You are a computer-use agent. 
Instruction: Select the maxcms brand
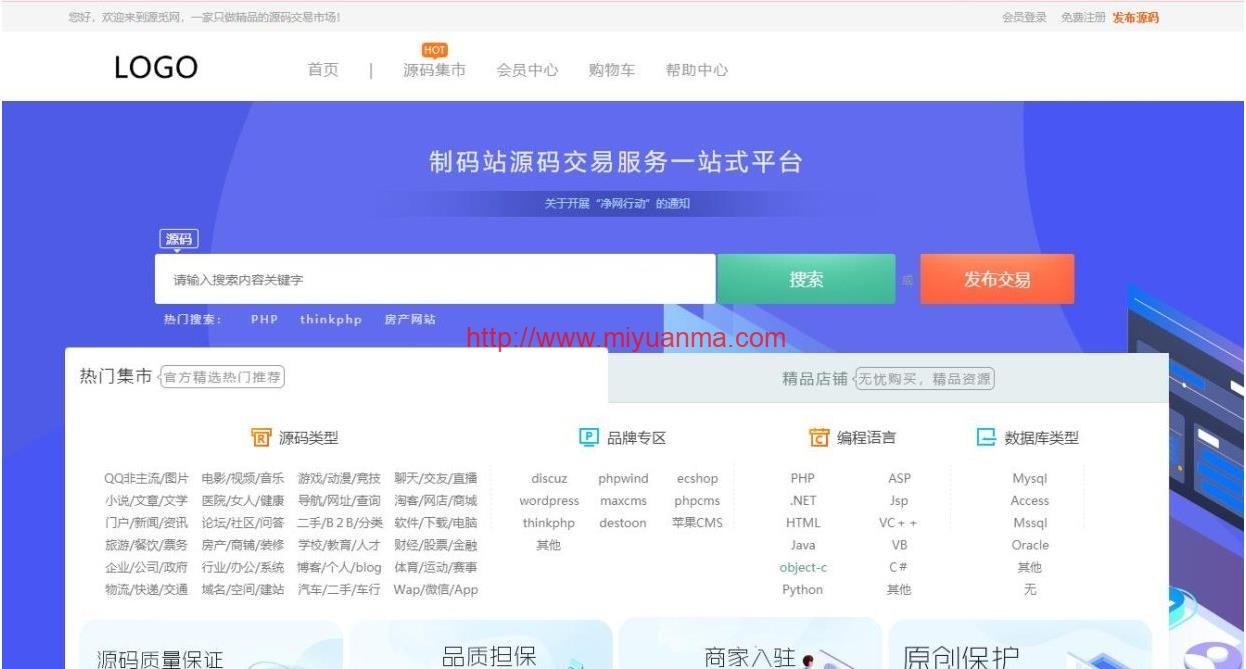[x=623, y=500]
